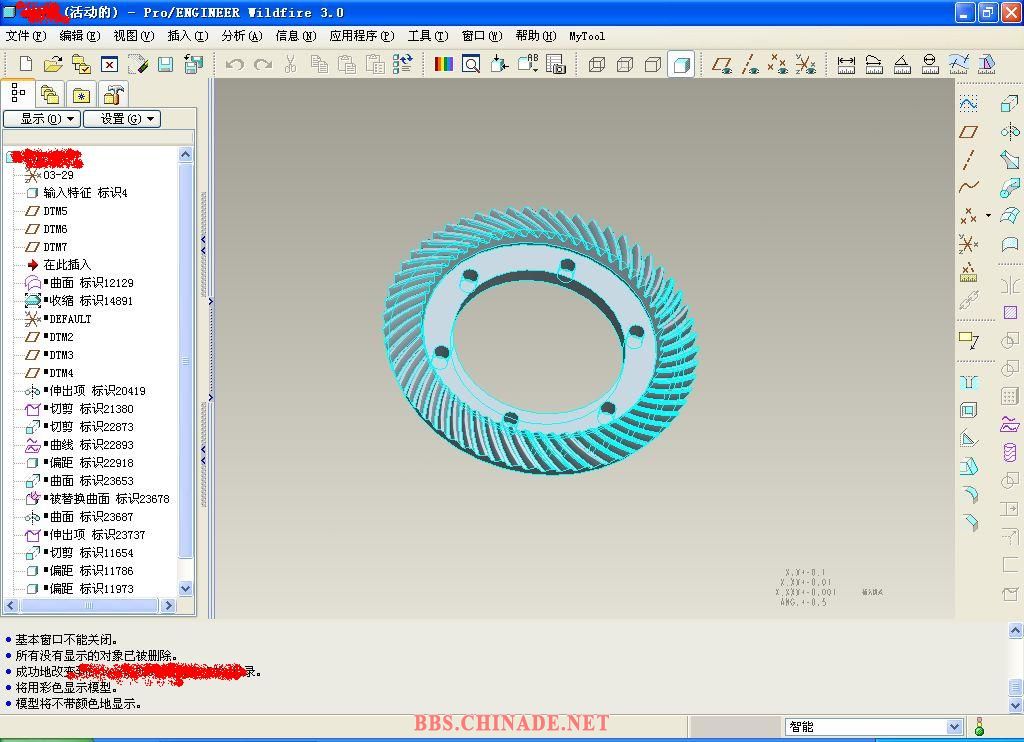Open an existing file via folder icon
The height and width of the screenshot is (742, 1024).
tap(53, 64)
